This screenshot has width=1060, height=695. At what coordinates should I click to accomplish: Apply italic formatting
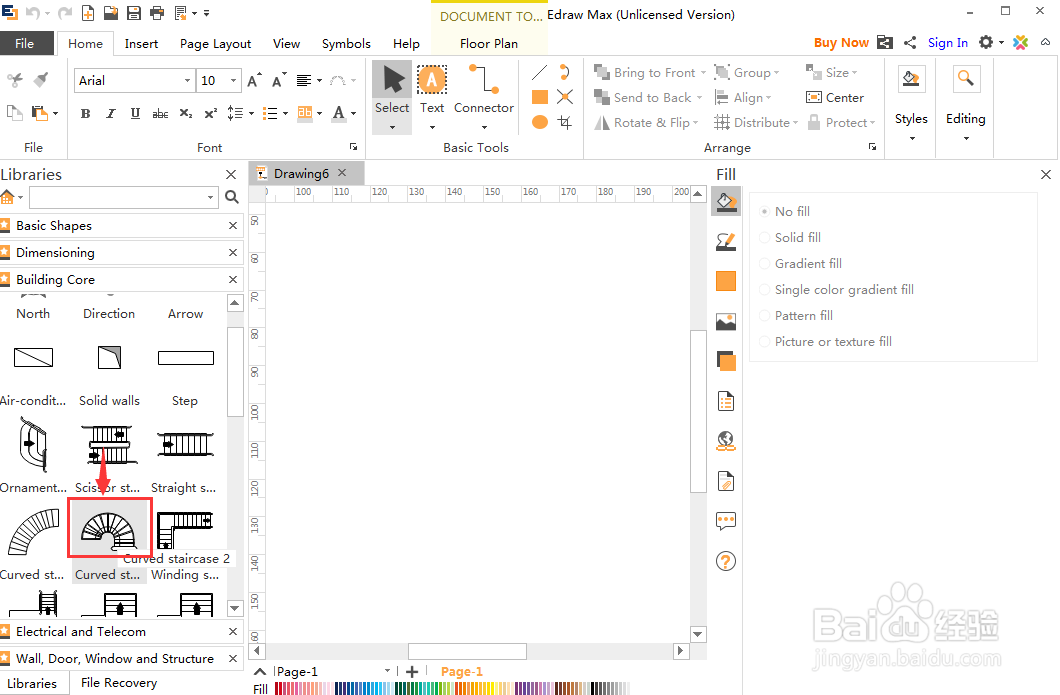111,114
